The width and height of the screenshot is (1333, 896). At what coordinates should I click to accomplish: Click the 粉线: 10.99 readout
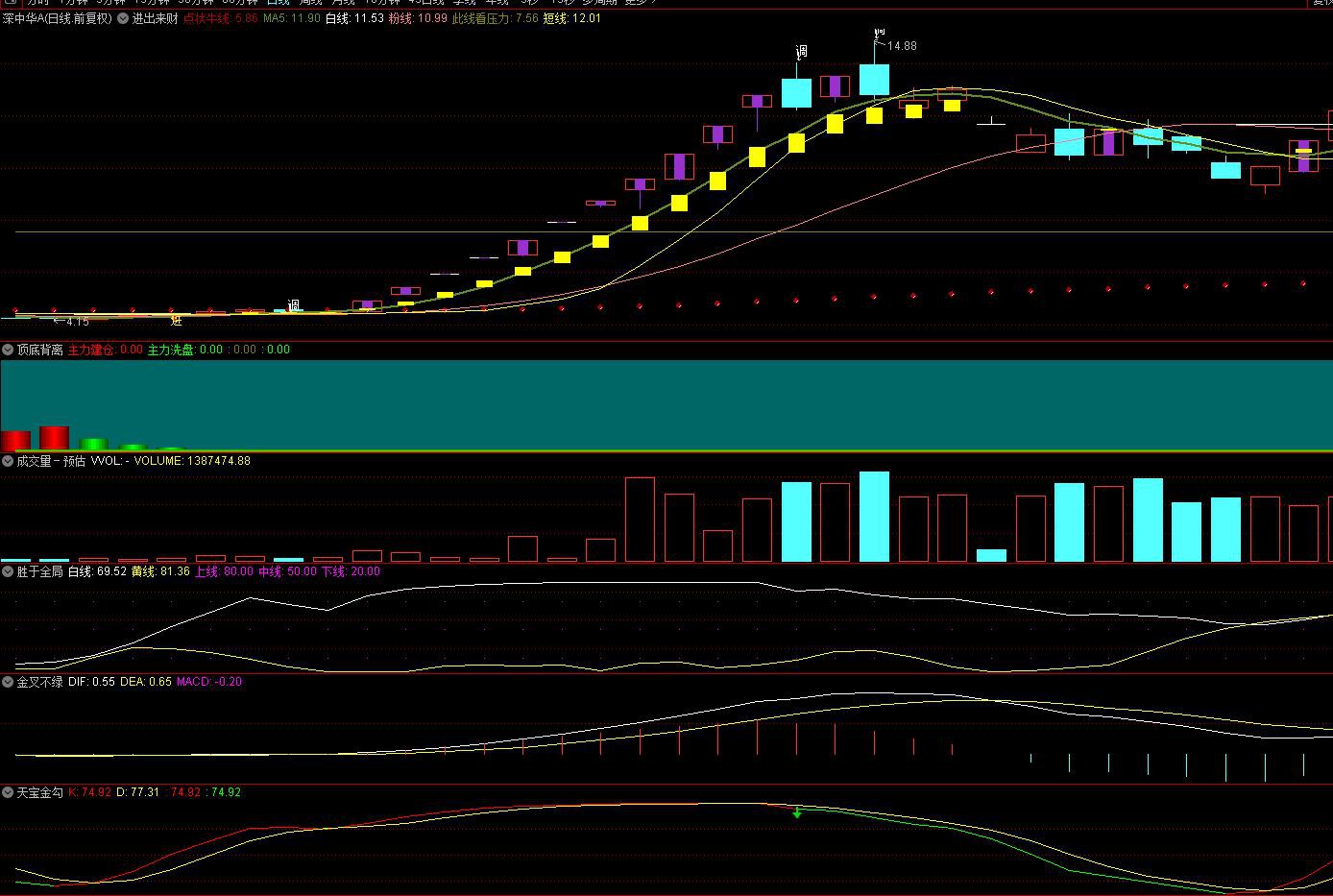[418, 18]
